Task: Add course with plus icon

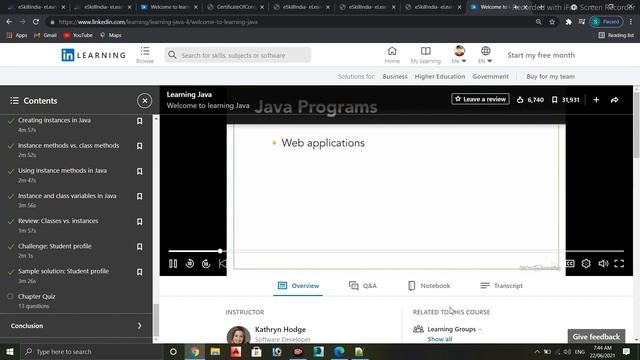Action: point(596,100)
